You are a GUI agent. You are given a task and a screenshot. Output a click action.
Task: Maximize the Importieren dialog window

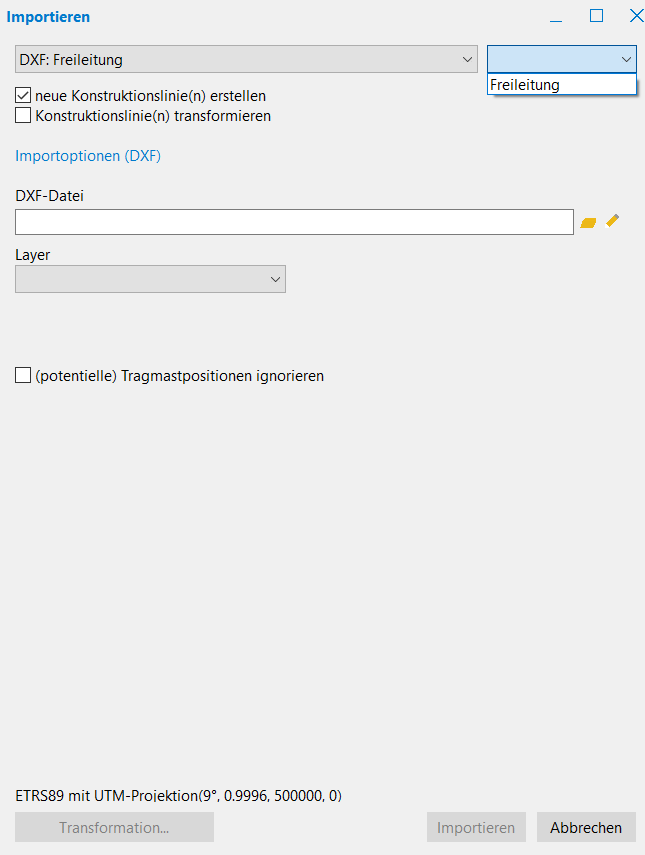click(x=596, y=16)
